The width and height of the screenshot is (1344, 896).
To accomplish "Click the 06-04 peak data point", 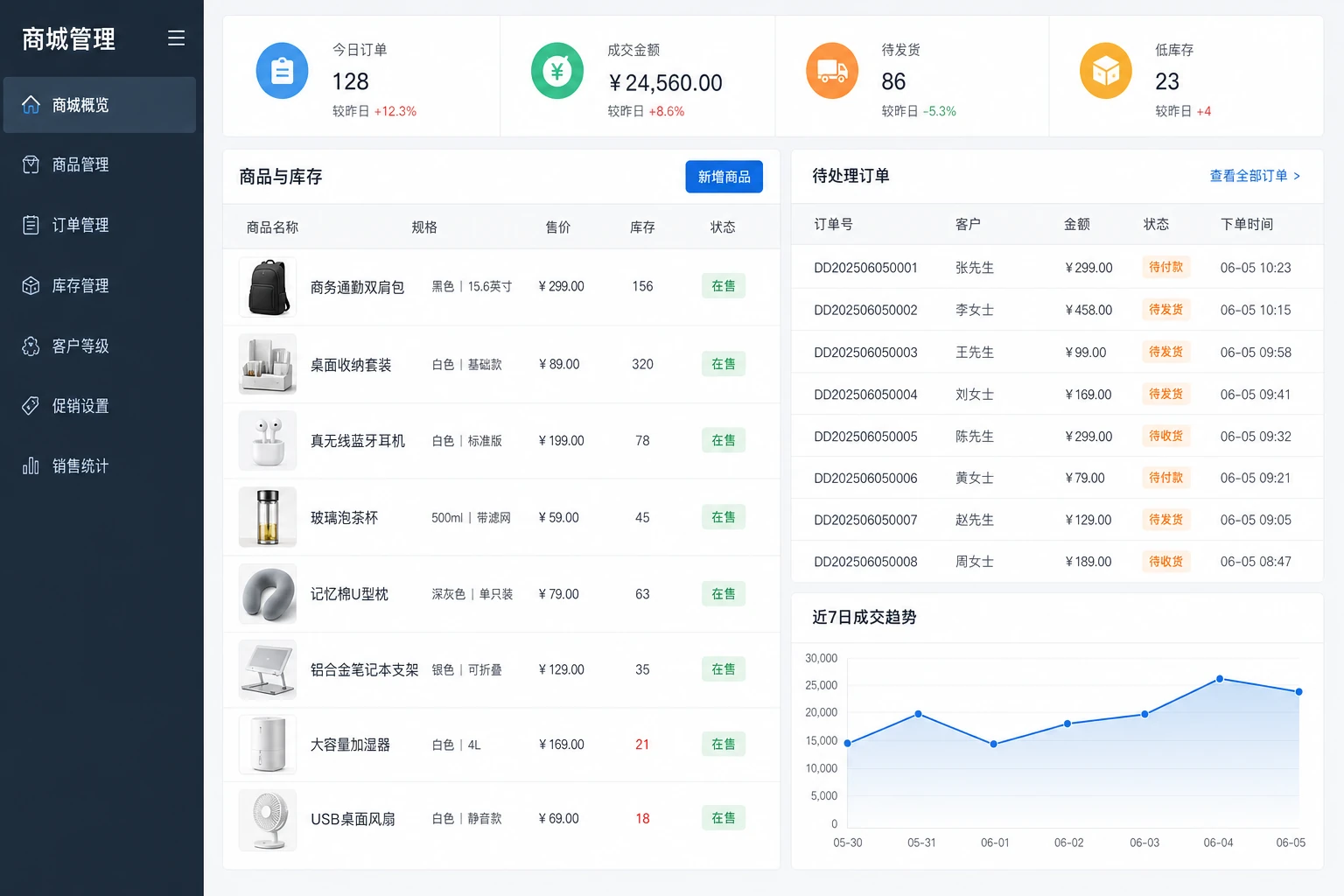I will click(x=1220, y=679).
